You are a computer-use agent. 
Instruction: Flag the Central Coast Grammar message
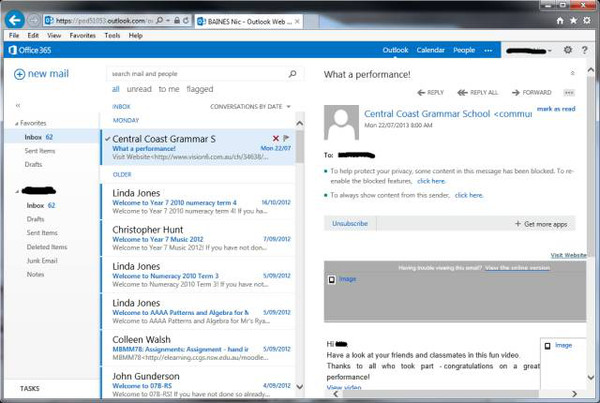(x=287, y=138)
